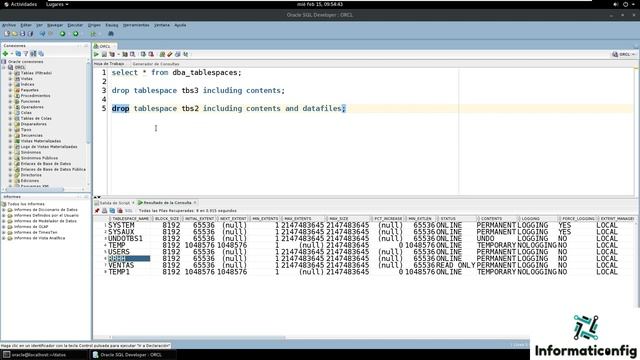The width and height of the screenshot is (640, 360).
Task: Click the dark blue icon after the navigation arrows
Action: click(111, 34)
